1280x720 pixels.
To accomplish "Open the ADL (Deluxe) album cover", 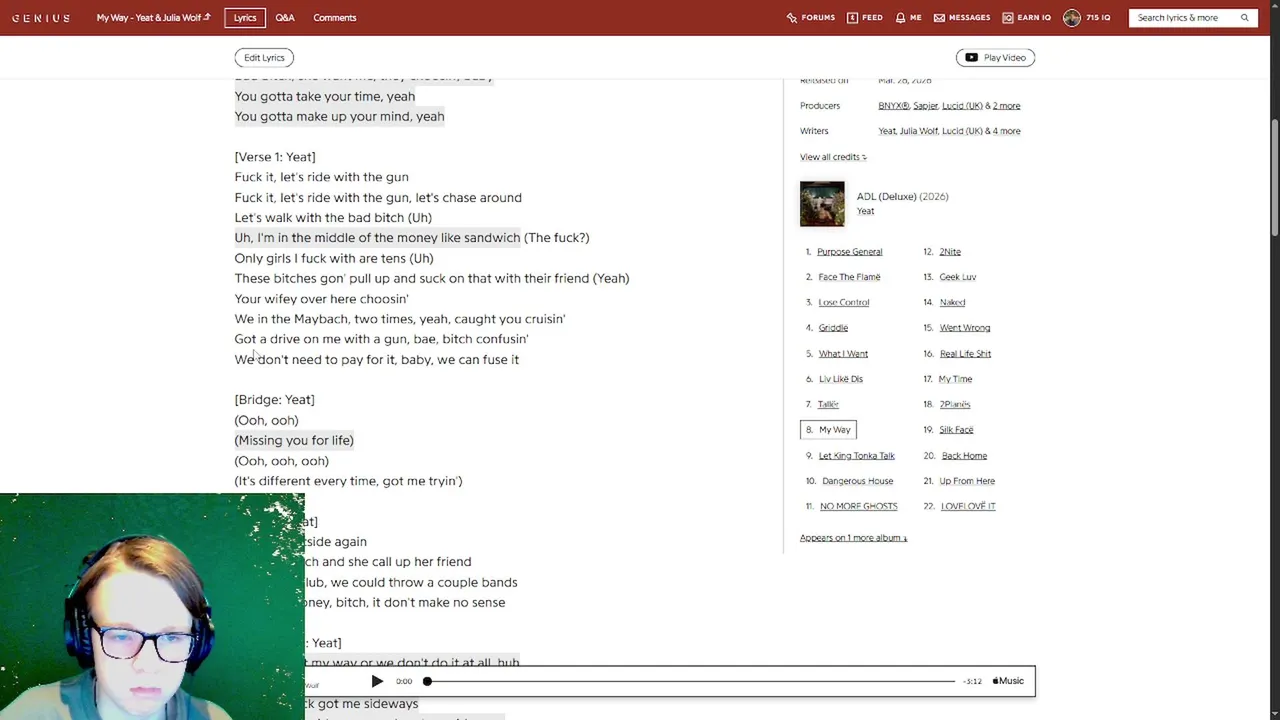I will pos(822,204).
